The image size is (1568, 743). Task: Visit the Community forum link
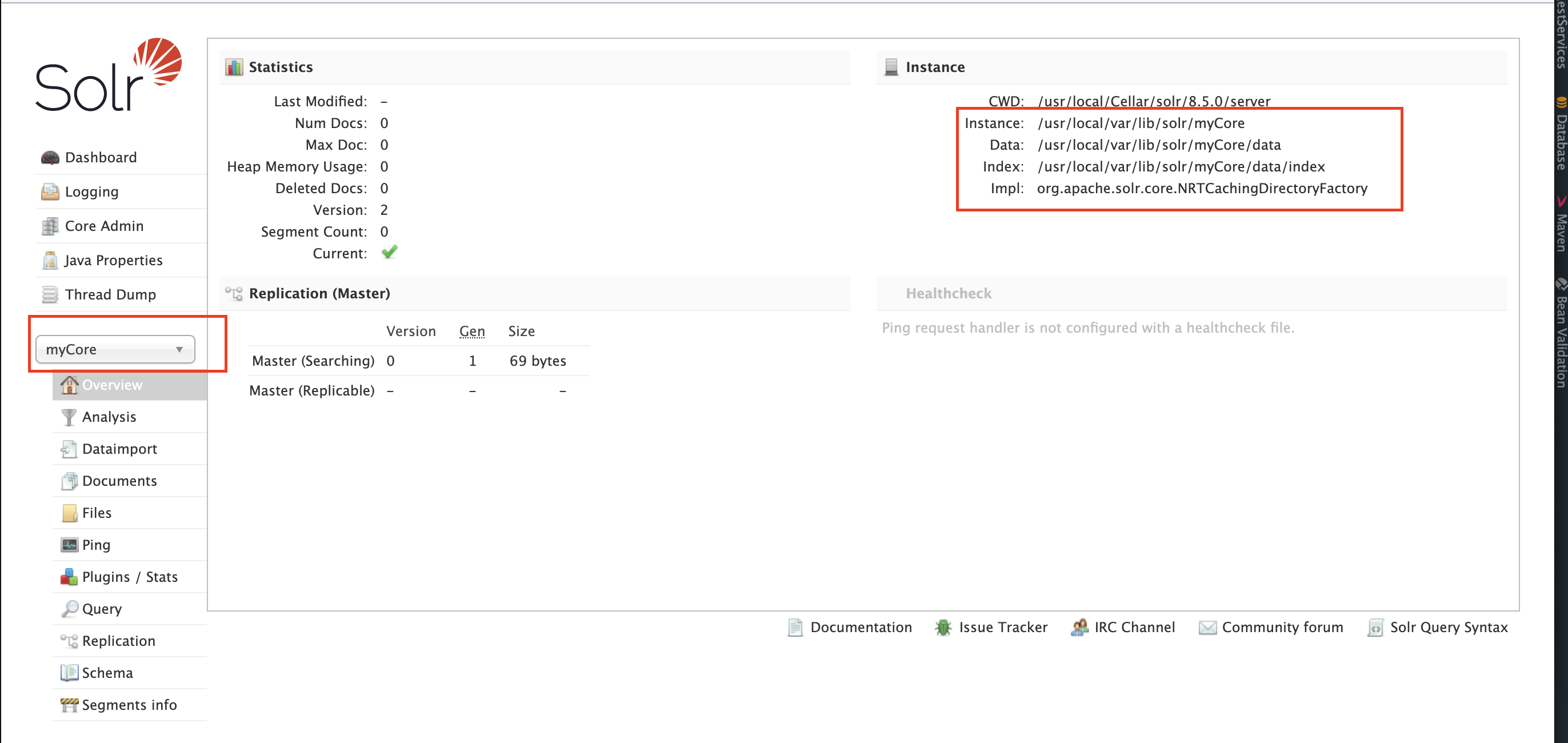click(1282, 628)
